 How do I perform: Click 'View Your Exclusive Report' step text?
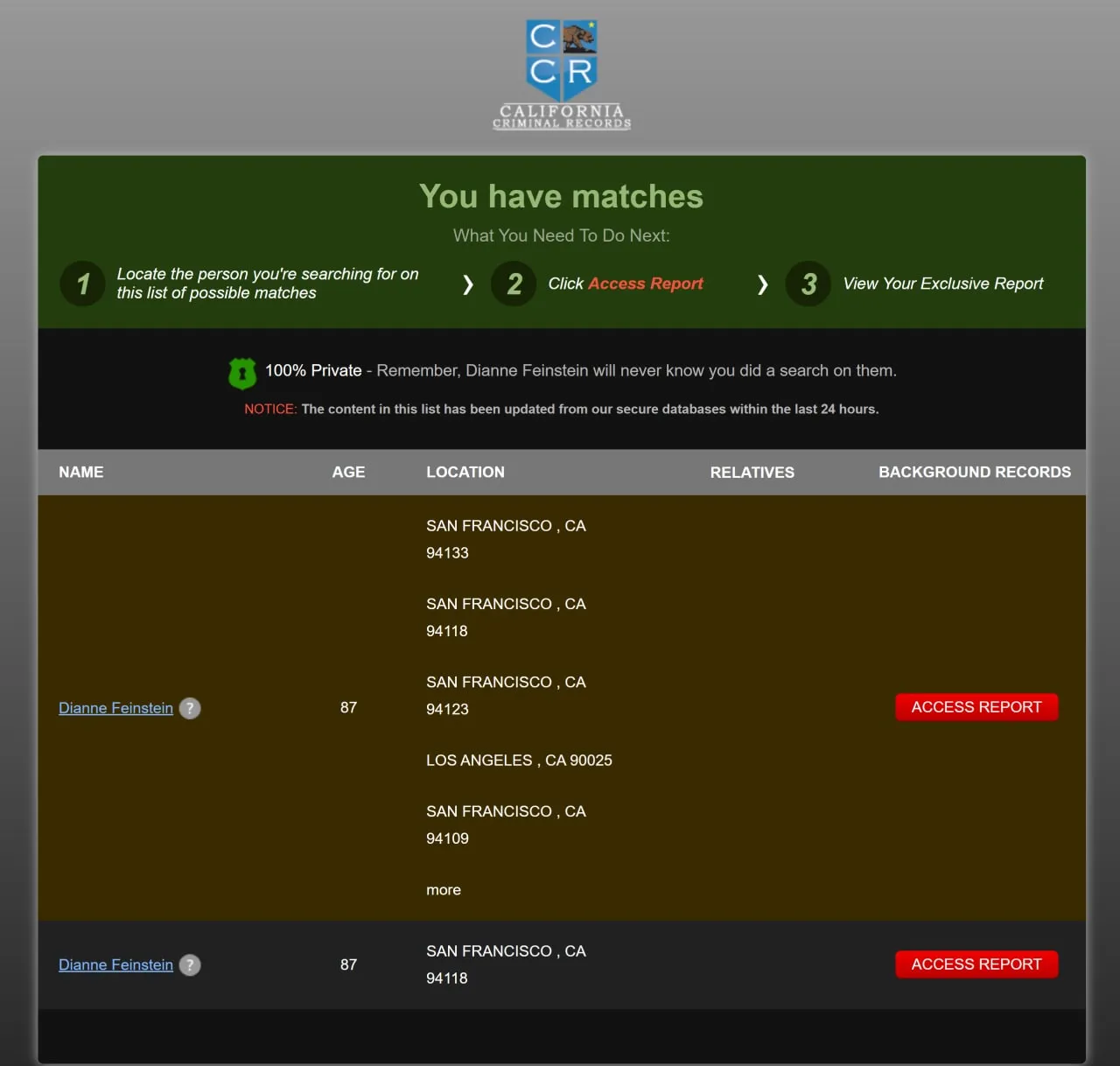pos(943,284)
